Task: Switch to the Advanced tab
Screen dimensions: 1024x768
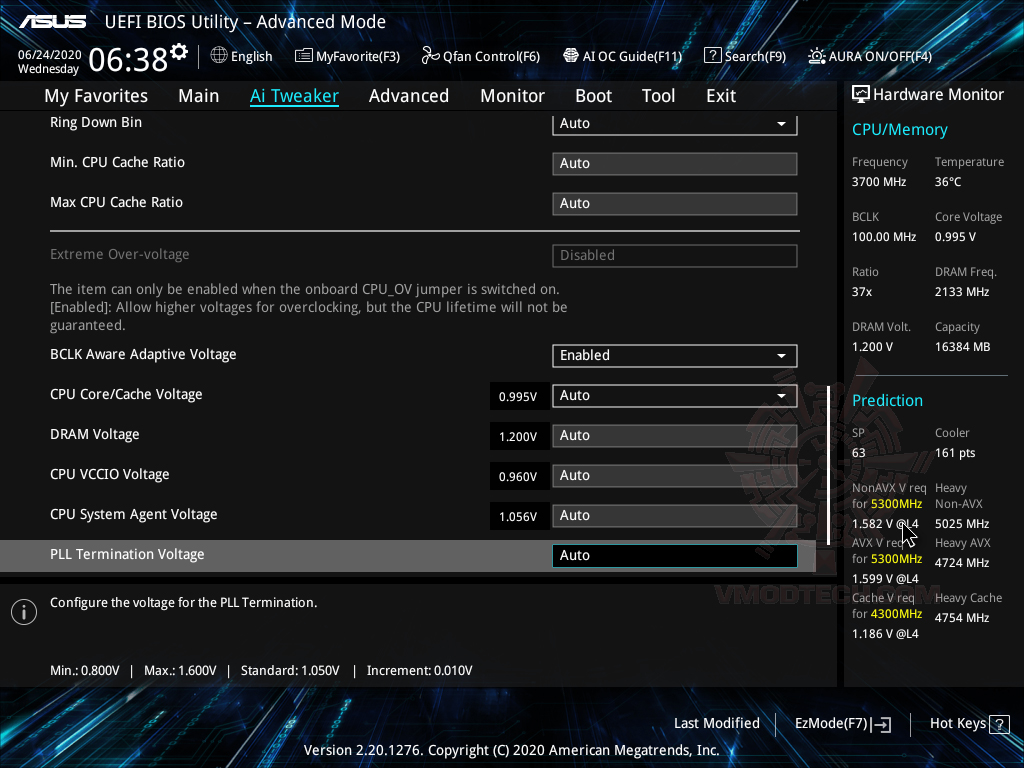Action: point(409,95)
